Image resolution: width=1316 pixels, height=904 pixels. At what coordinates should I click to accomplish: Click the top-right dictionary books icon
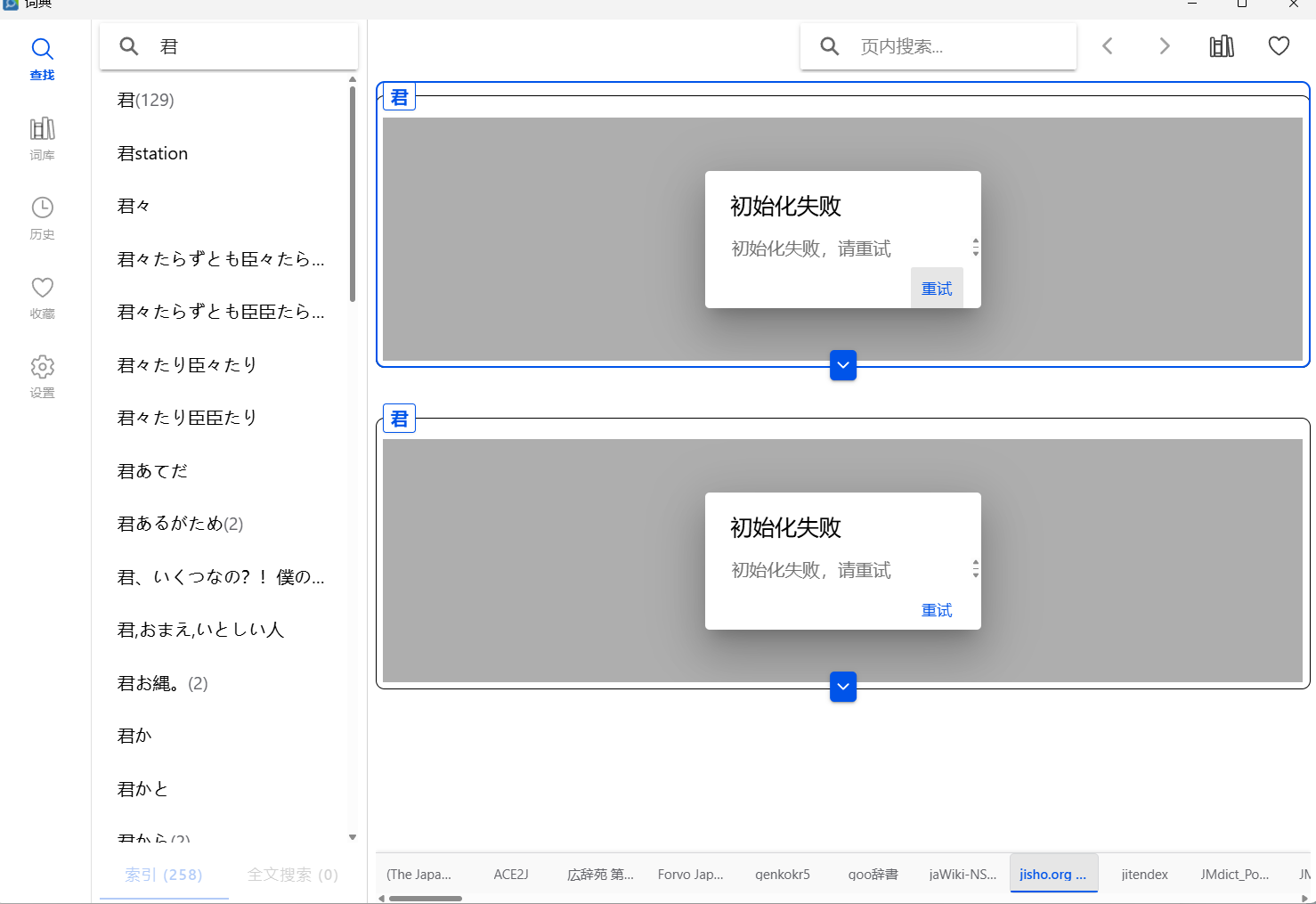tap(1222, 46)
